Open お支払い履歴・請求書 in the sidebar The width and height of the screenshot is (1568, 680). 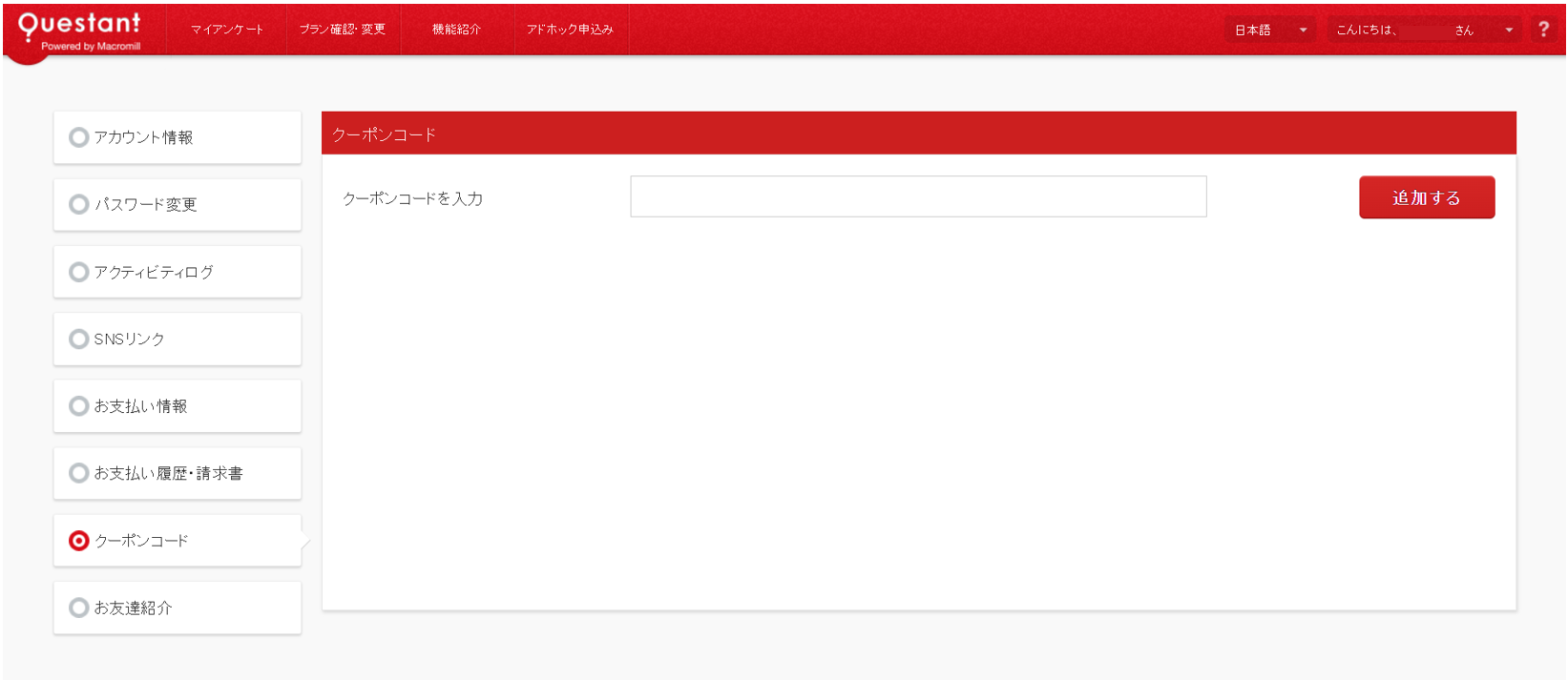tap(168, 473)
